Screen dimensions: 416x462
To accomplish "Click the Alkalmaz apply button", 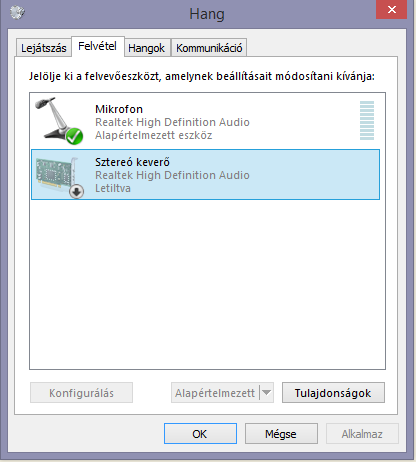I will (x=362, y=434).
